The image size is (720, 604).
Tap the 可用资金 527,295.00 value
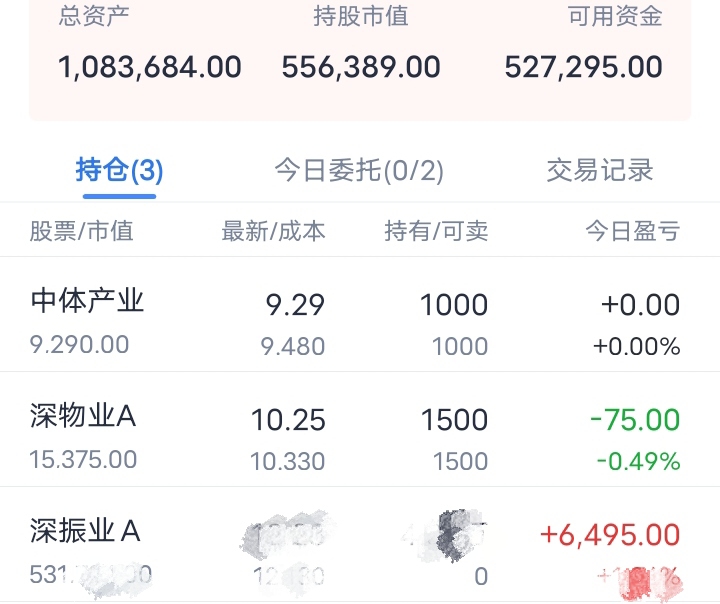583,67
